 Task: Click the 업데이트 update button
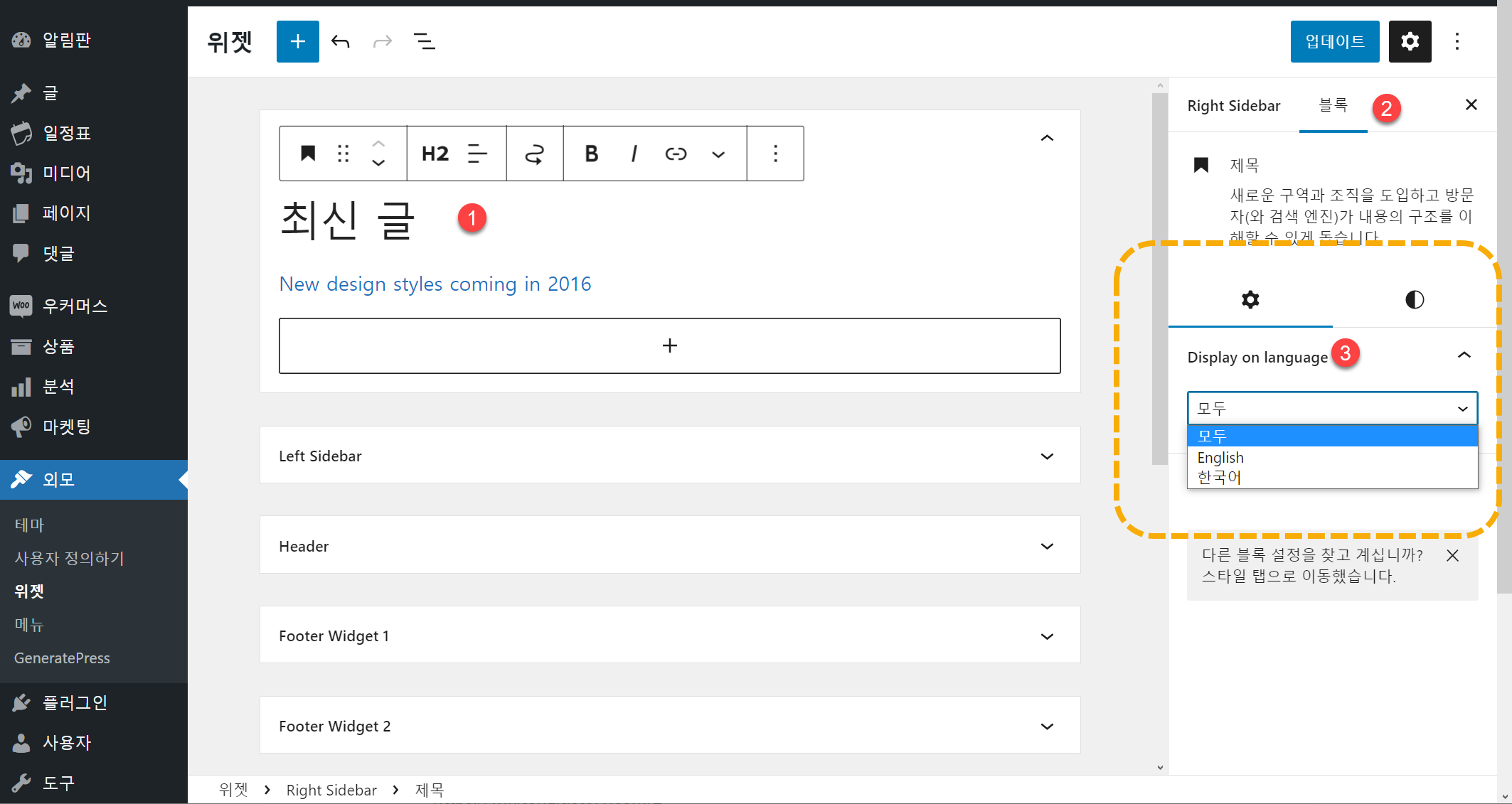(1334, 42)
